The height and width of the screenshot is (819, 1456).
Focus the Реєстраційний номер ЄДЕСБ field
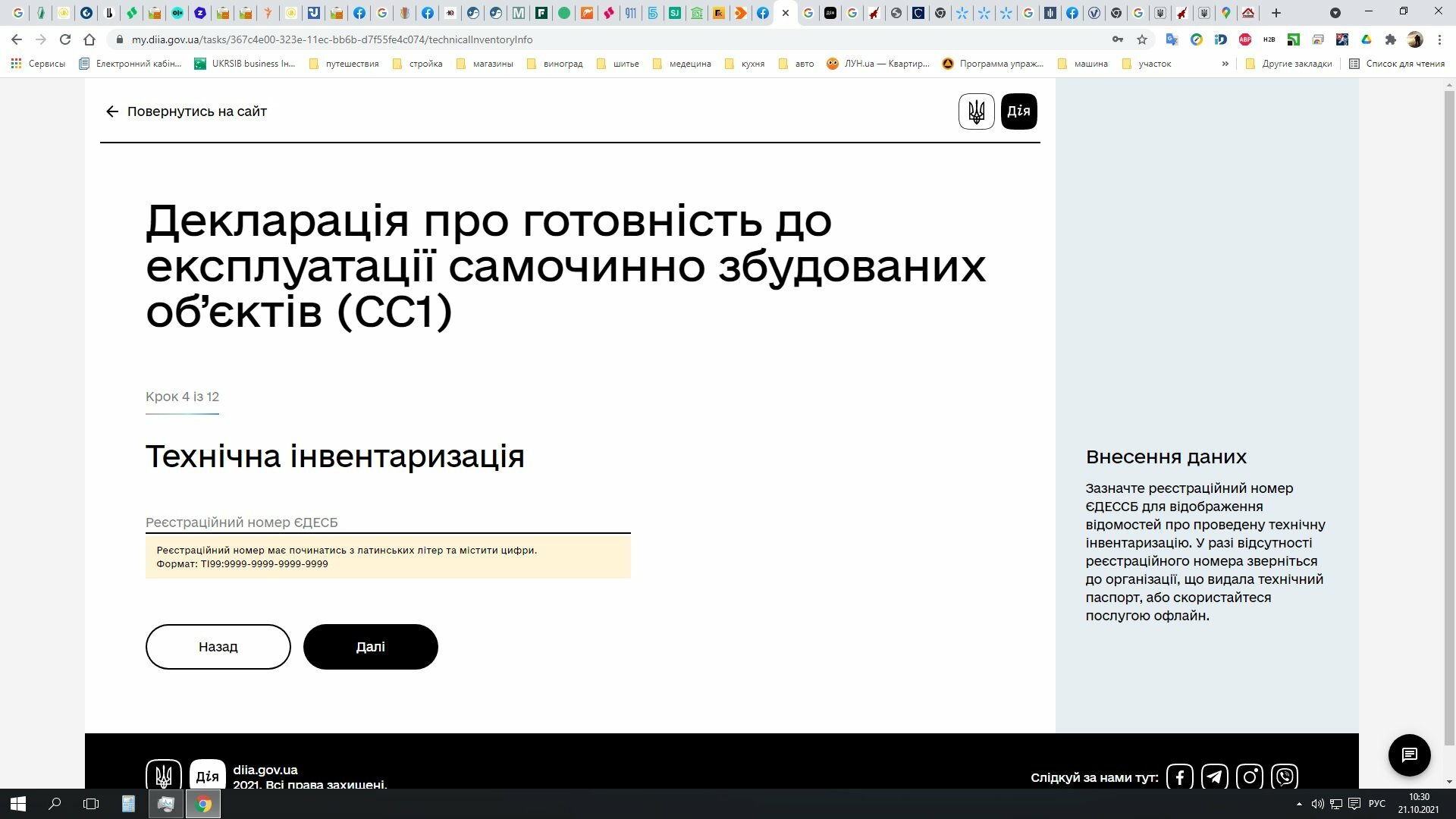pyautogui.click(x=388, y=522)
